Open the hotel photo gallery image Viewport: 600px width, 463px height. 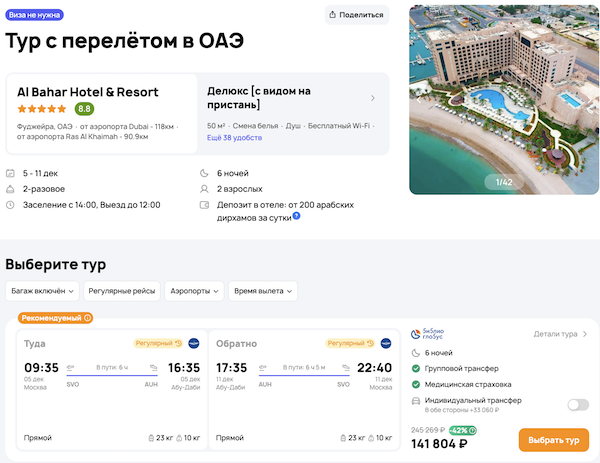(x=503, y=98)
